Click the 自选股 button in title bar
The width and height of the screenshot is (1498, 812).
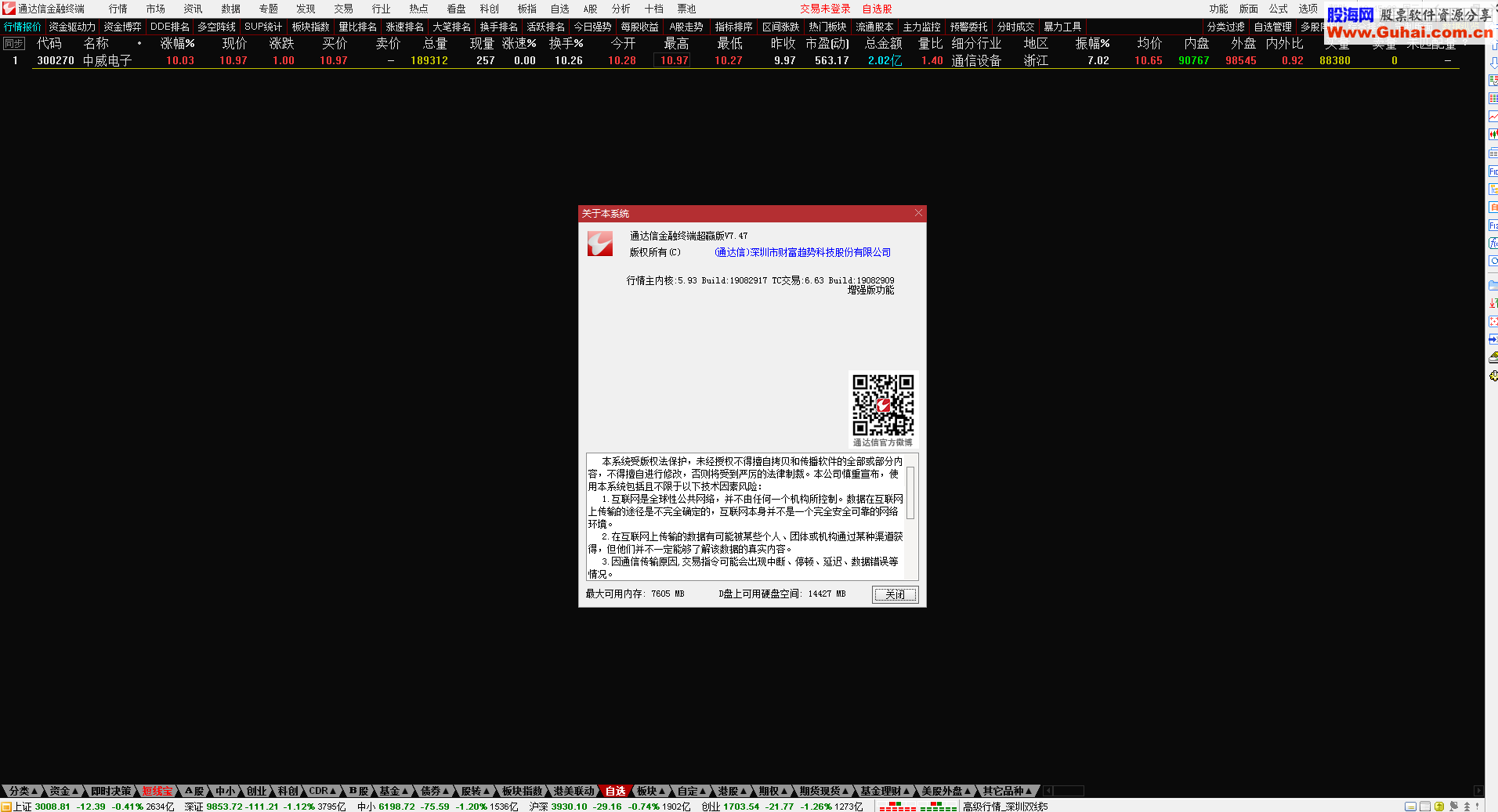(x=877, y=9)
